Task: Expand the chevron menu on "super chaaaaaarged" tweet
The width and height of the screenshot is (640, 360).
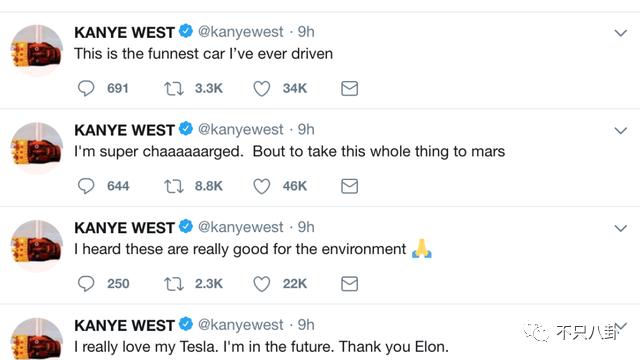Action: [x=620, y=131]
